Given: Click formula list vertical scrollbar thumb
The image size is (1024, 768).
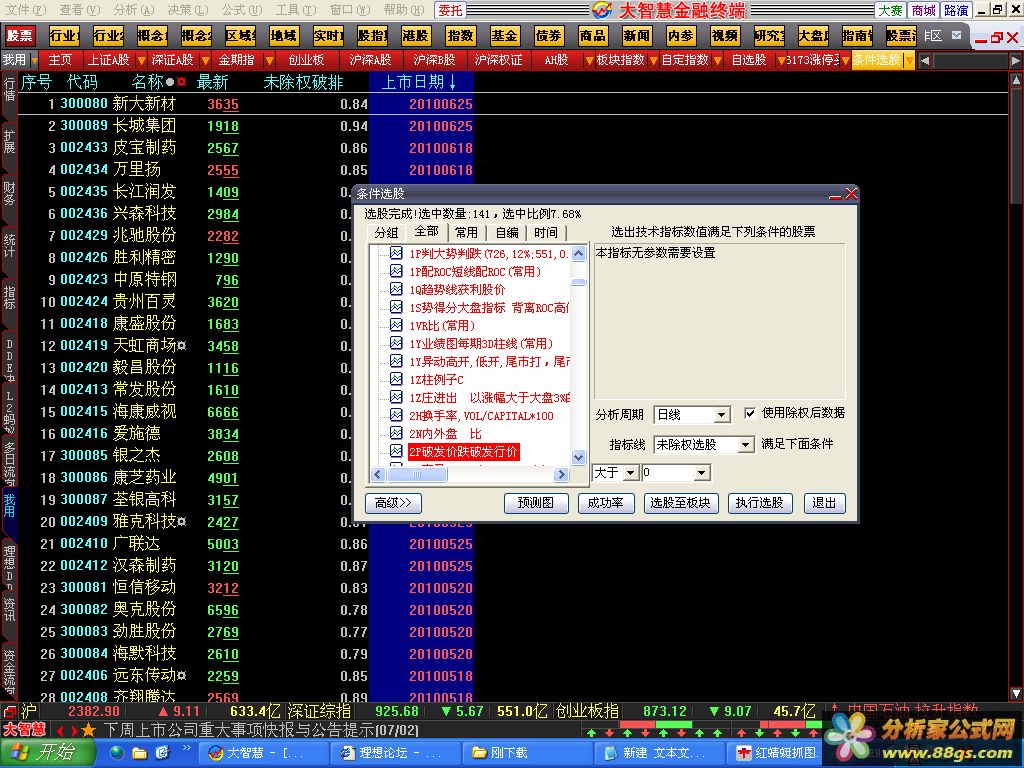Looking at the screenshot, I should [x=579, y=282].
